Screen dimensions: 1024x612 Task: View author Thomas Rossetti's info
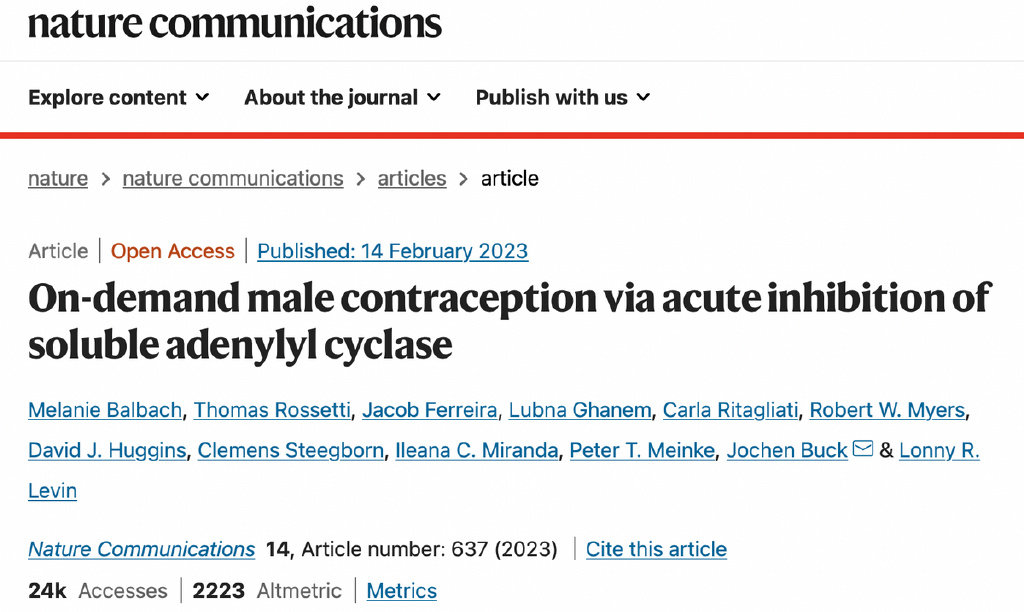coord(272,410)
